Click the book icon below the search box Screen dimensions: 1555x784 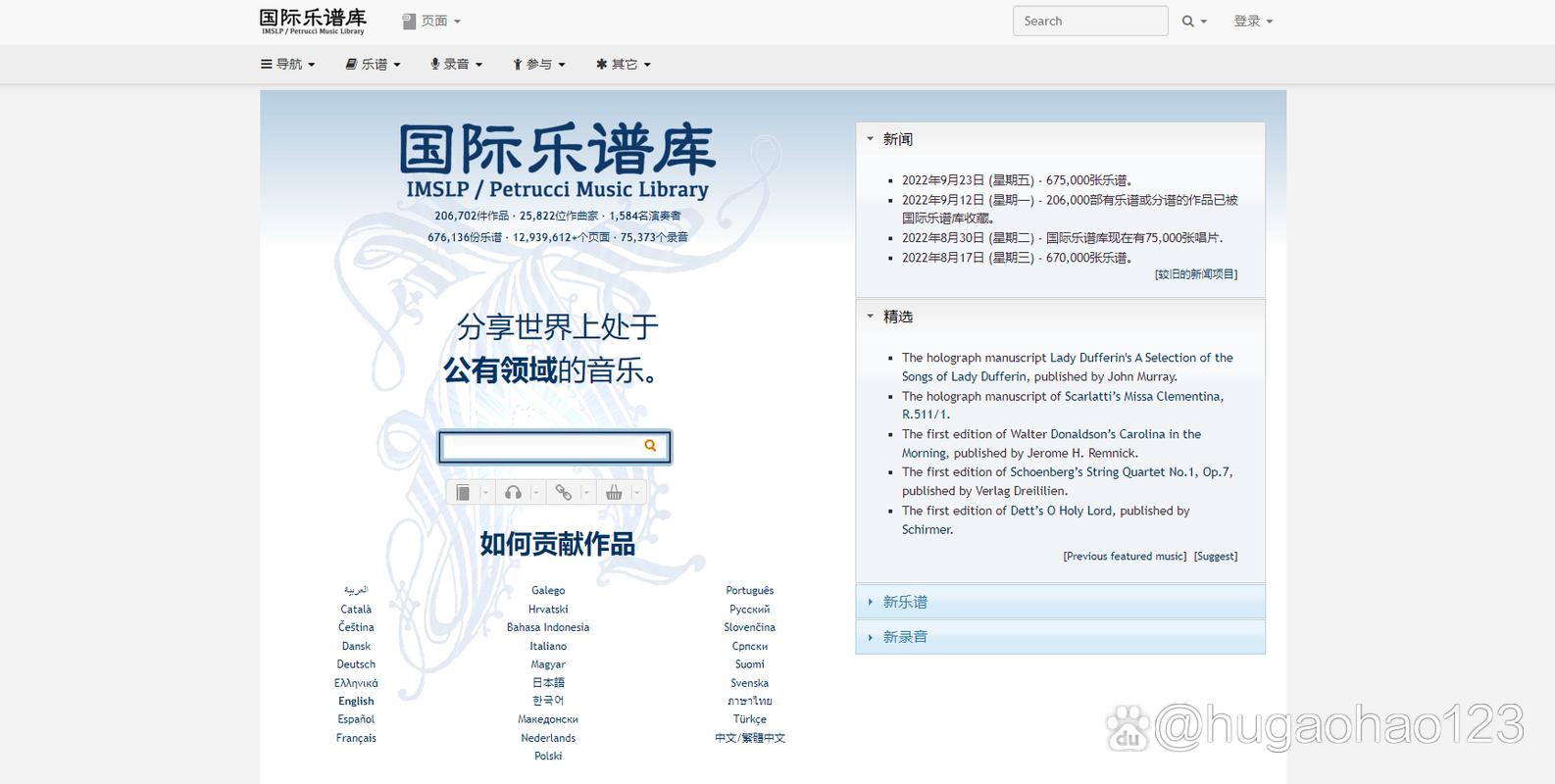click(463, 493)
